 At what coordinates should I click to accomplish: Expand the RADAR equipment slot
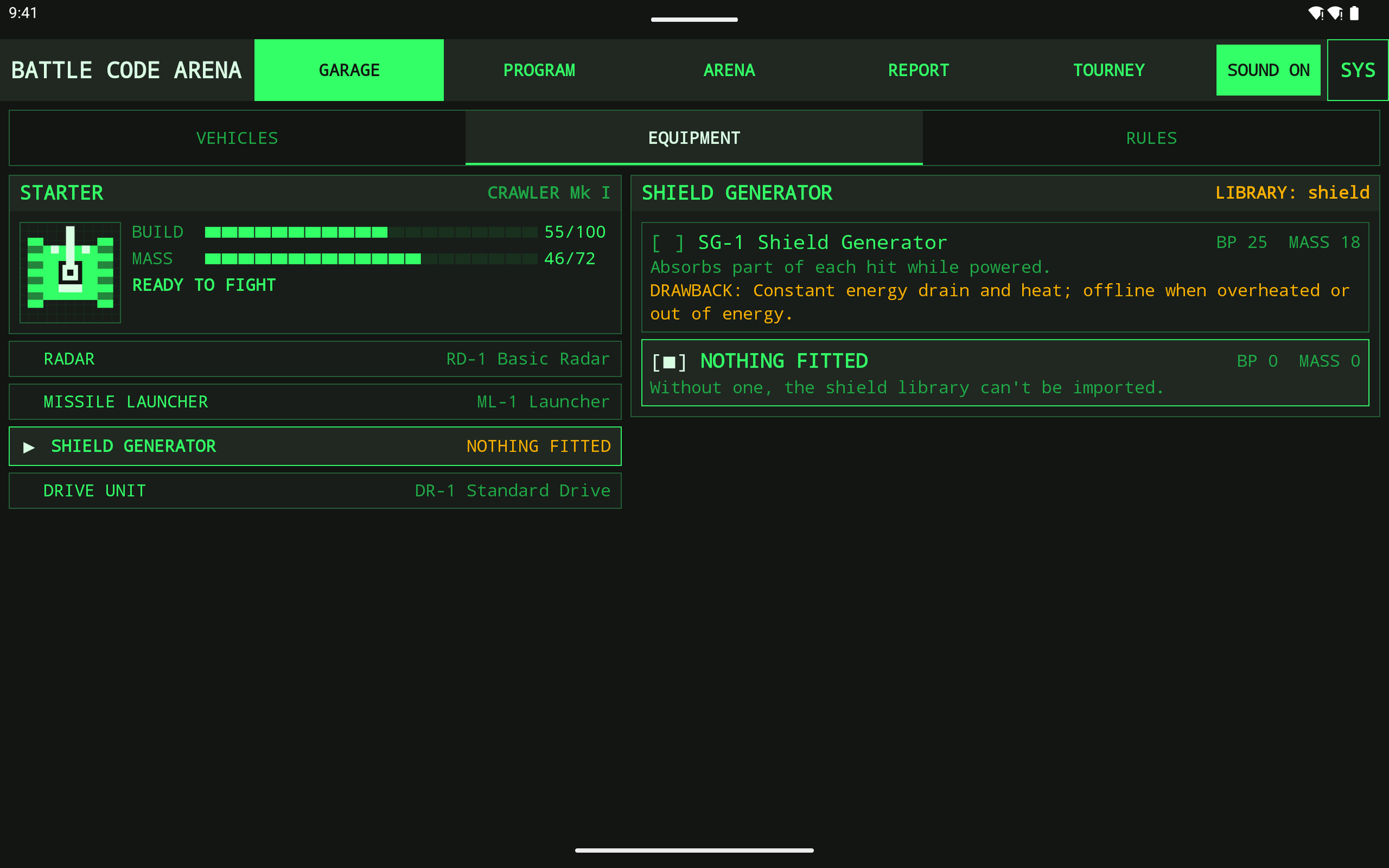click(x=315, y=359)
